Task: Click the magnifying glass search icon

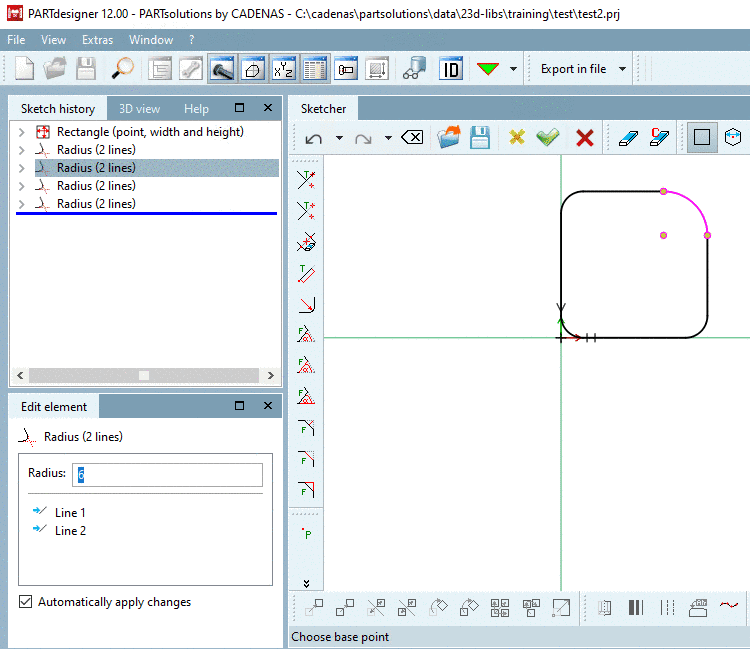Action: [123, 69]
